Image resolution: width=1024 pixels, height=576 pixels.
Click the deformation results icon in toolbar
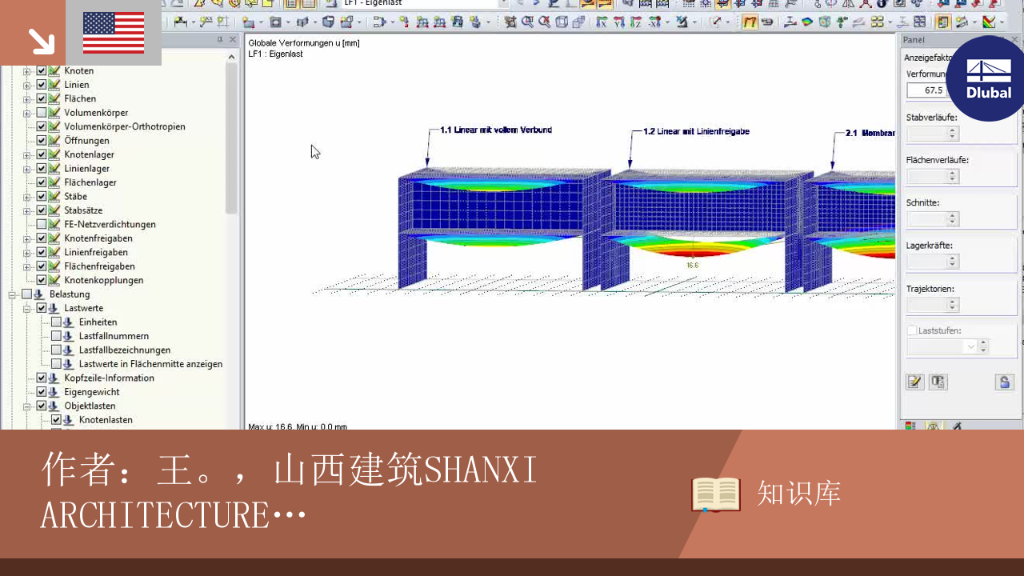point(790,22)
